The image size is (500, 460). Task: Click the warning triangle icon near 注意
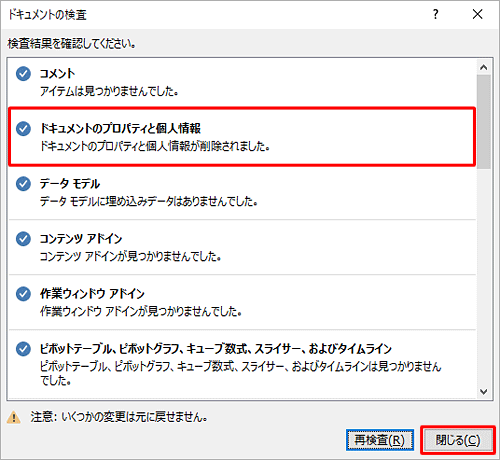coord(14,417)
